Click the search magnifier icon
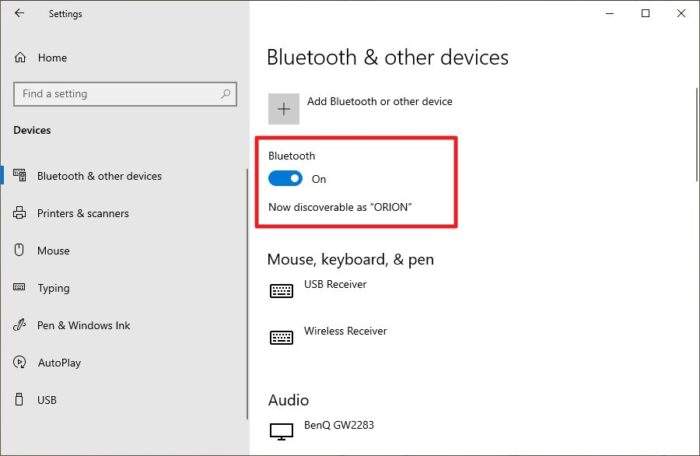 point(225,94)
